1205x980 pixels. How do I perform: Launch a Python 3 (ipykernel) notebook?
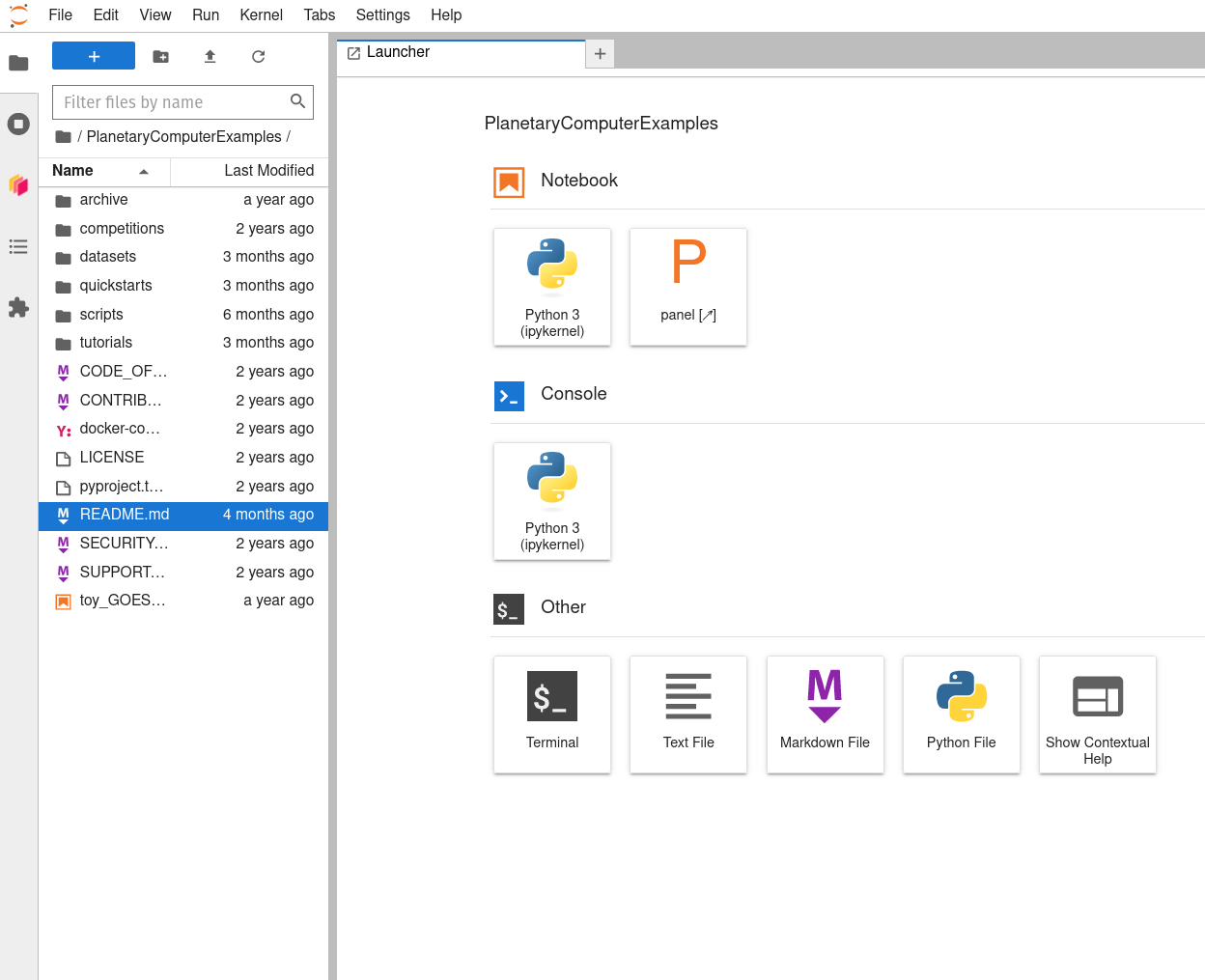tap(552, 287)
